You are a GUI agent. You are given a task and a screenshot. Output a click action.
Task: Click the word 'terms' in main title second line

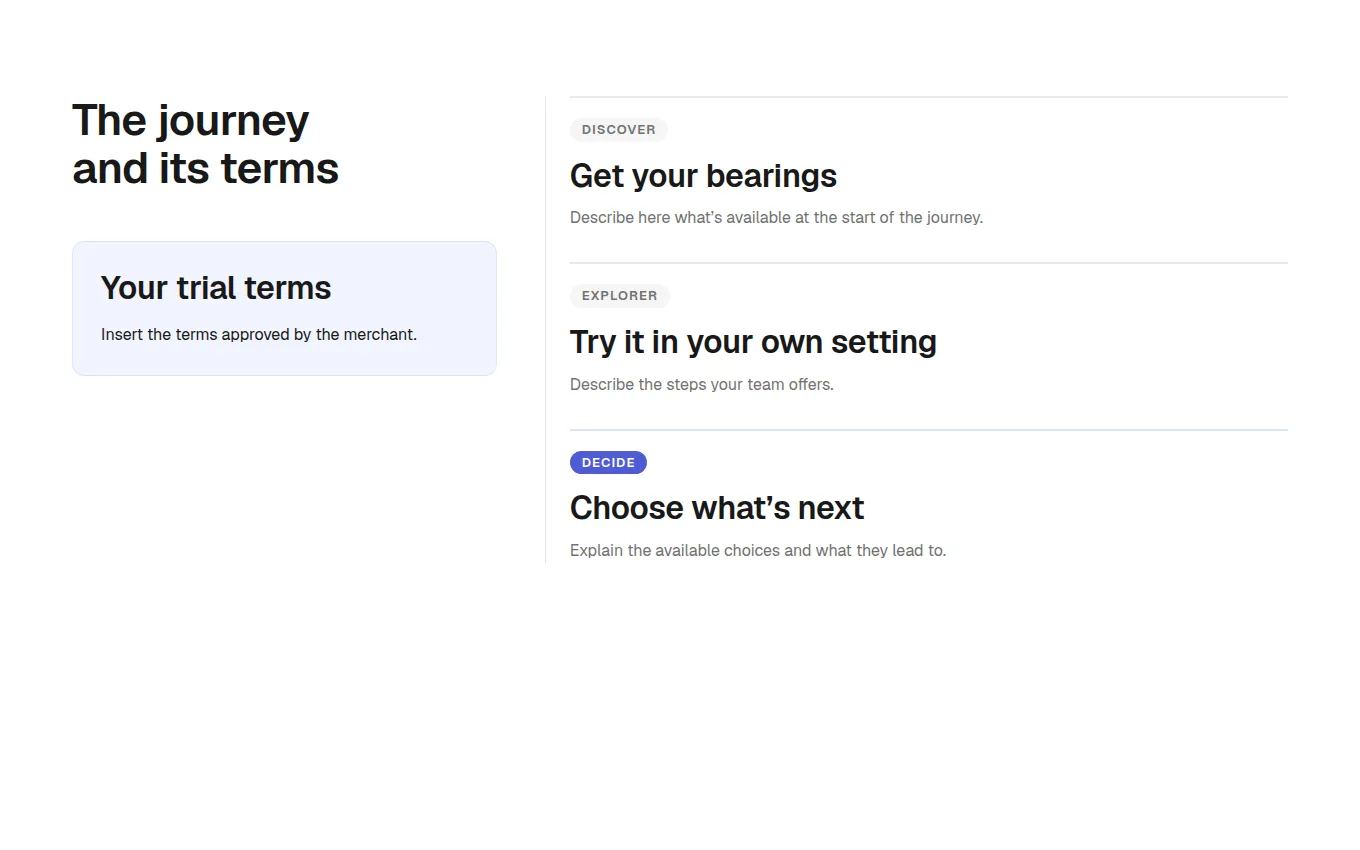[280, 169]
